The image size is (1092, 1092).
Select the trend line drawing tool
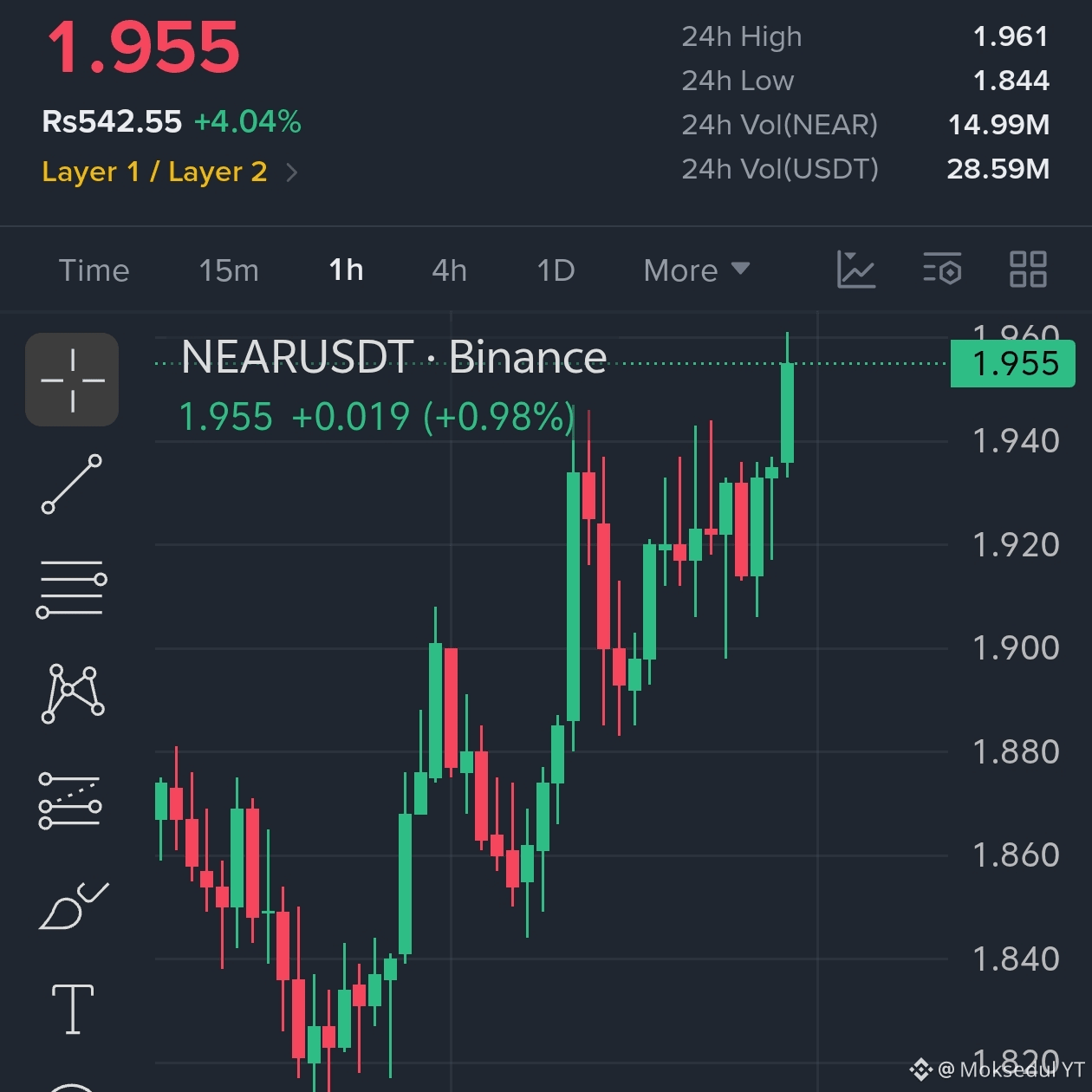pos(72,484)
